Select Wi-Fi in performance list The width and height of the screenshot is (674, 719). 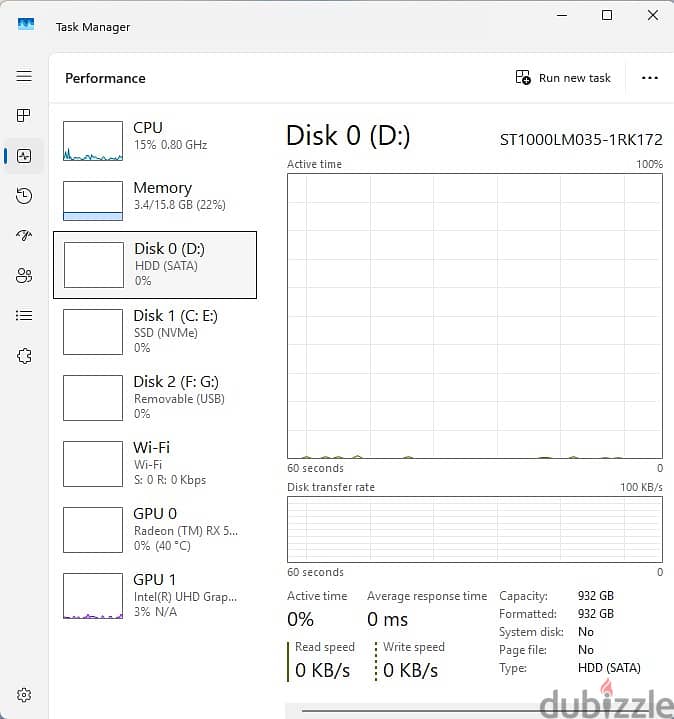click(155, 464)
